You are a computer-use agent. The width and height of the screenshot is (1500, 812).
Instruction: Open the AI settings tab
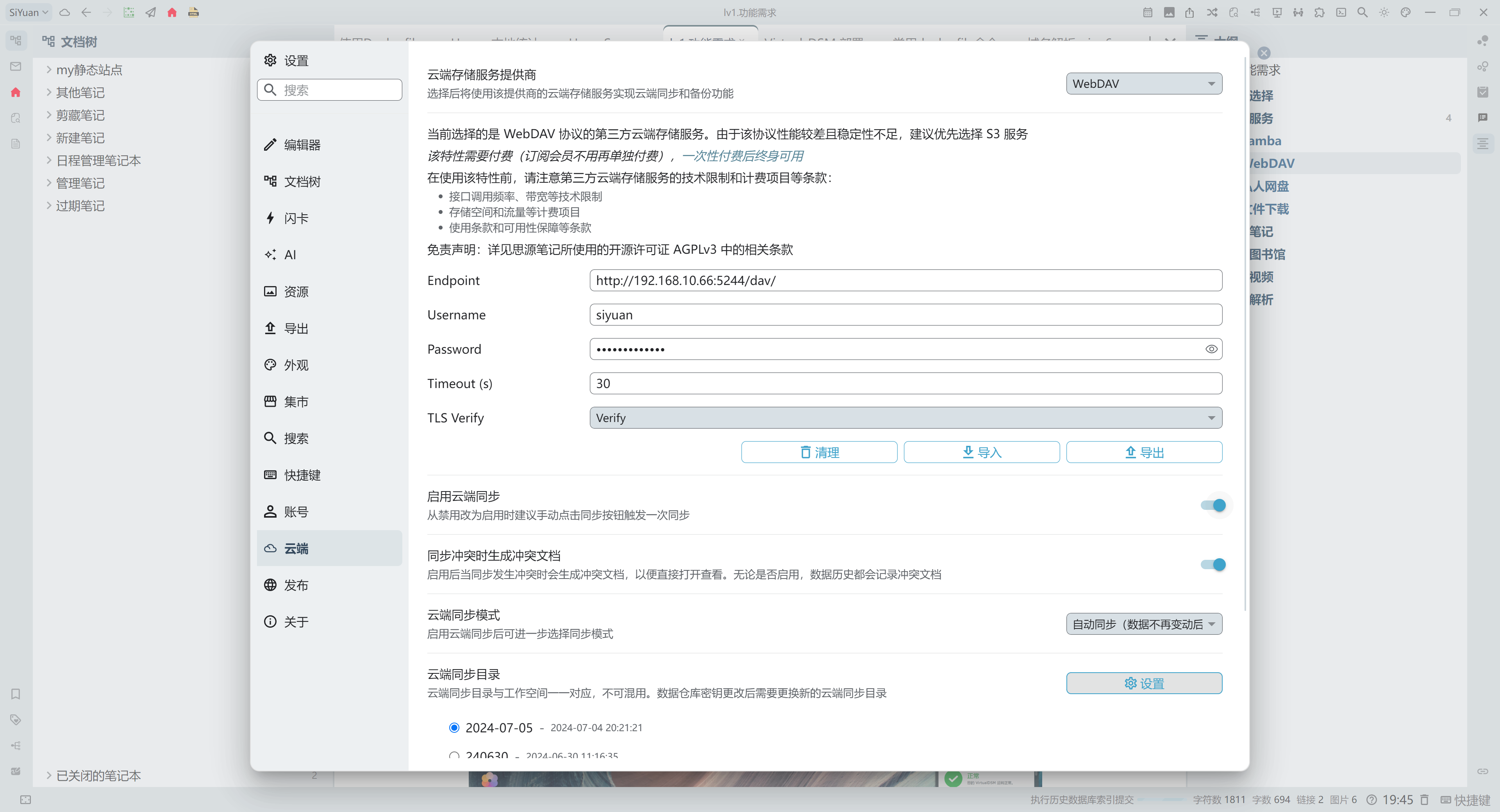(329, 255)
